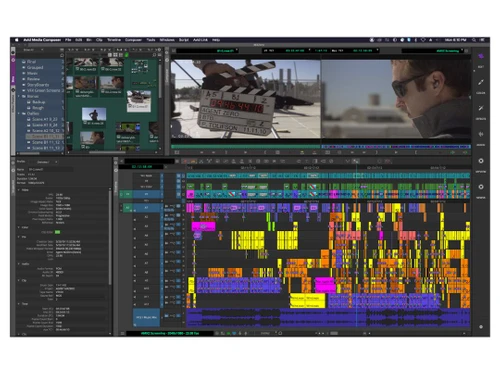Open the Audio workspace icon
This screenshot has width=500, height=375.
click(481, 134)
